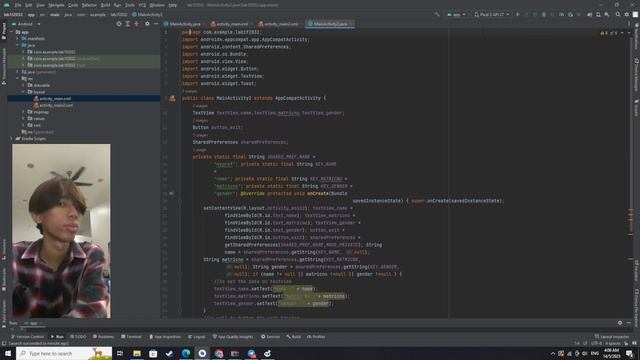
Task: Open Task View on taskbar
Action: pos(120,353)
